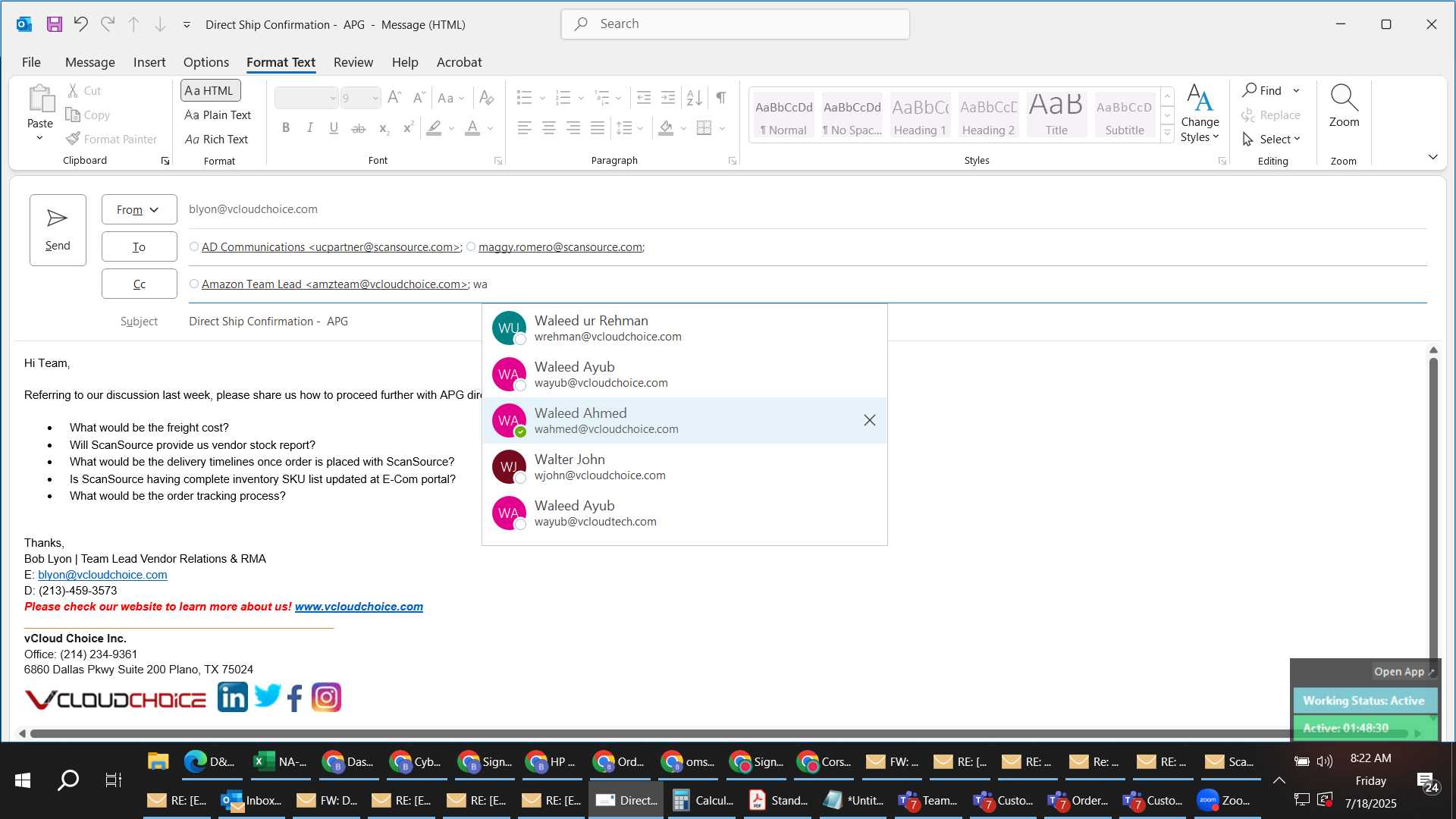
Task: Toggle Superscript formatting
Action: 408,128
